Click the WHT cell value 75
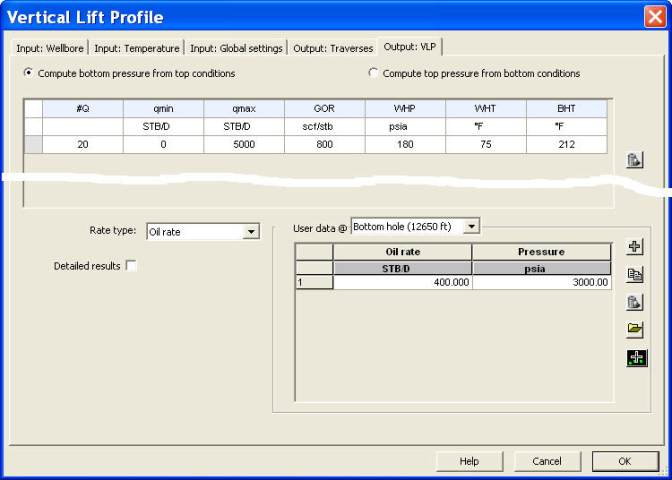 pos(486,144)
